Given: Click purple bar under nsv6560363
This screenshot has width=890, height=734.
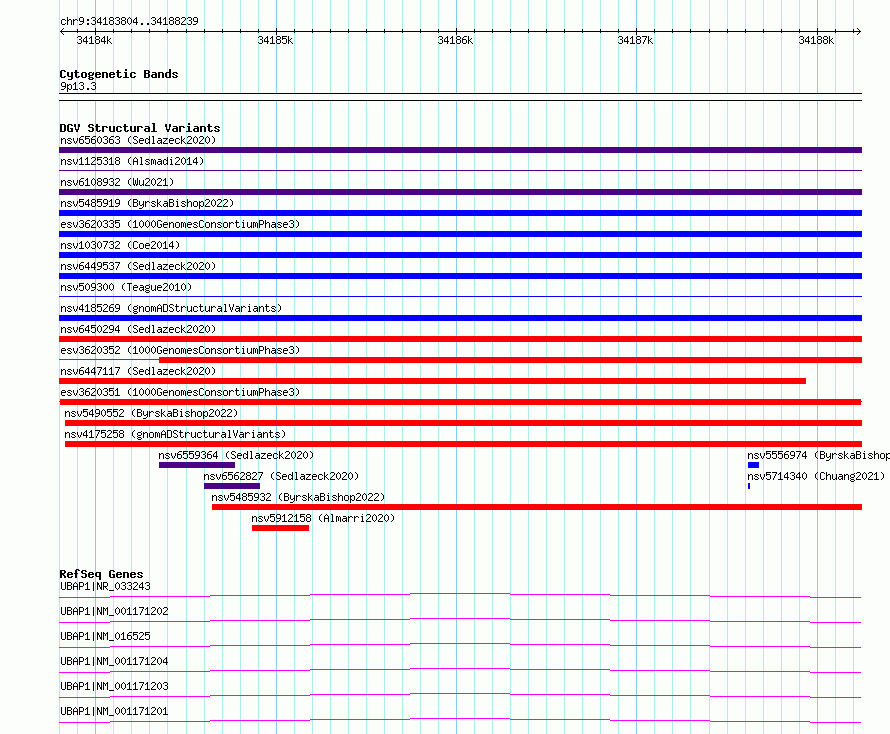Looking at the screenshot, I should [460, 150].
